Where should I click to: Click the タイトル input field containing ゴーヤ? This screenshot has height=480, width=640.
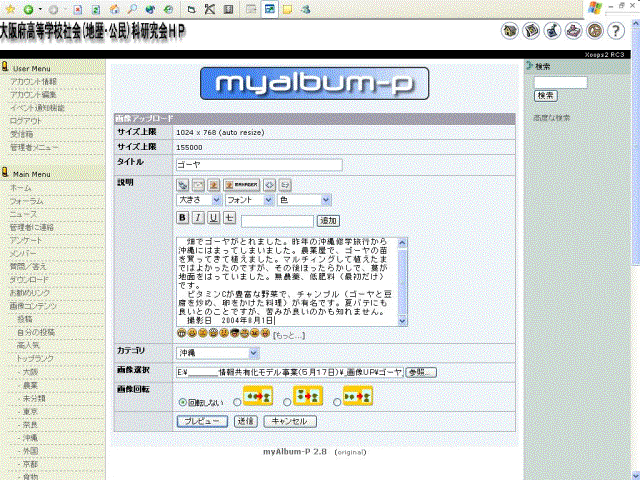pos(259,165)
